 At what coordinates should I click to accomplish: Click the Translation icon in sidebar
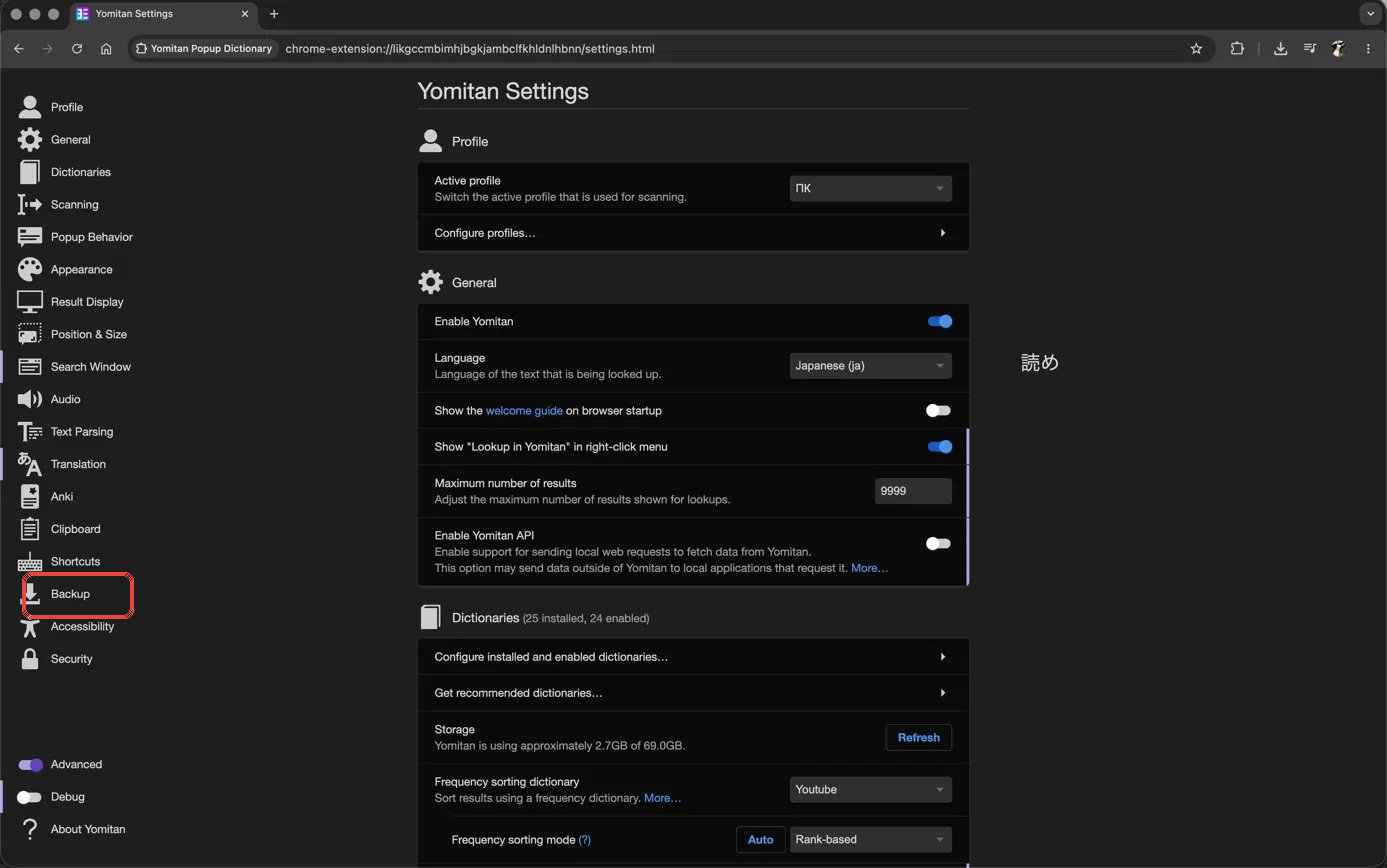point(30,464)
